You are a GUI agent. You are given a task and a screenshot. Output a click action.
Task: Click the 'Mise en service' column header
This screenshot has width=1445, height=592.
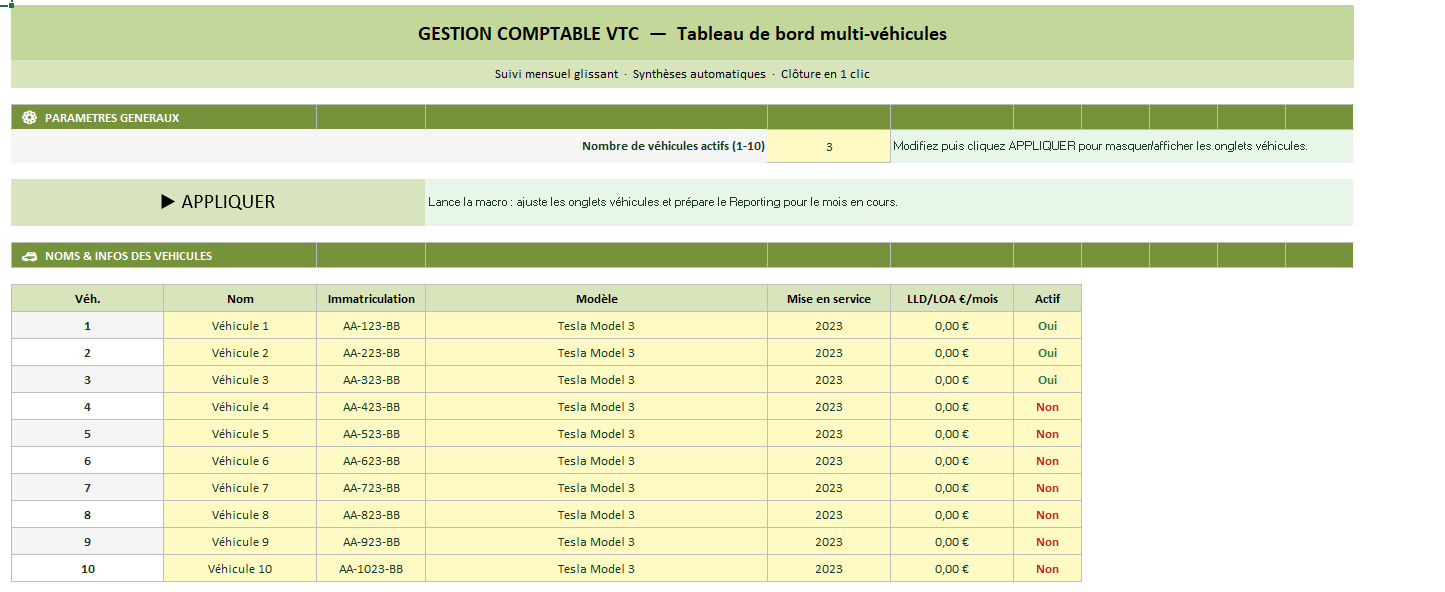click(829, 299)
